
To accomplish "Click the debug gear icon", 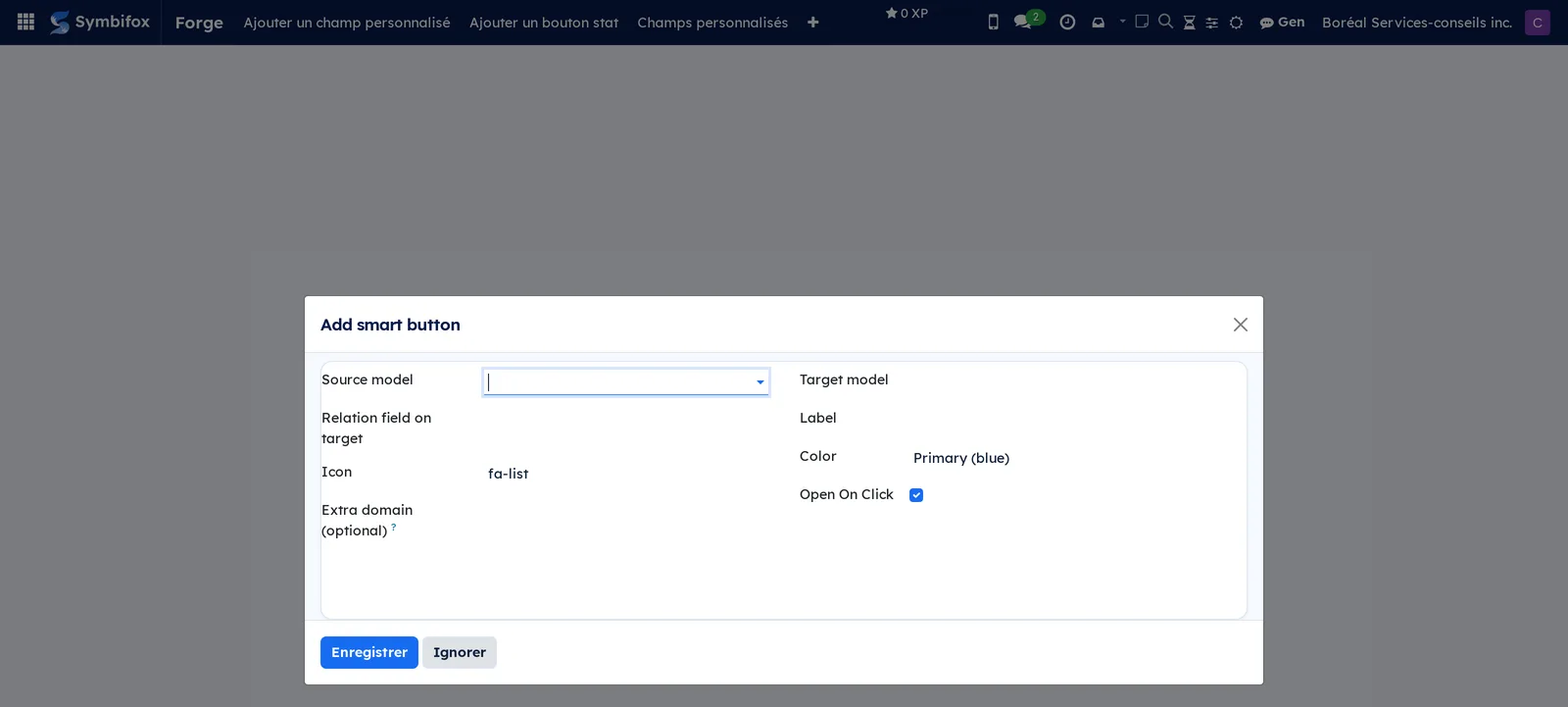I will 1236,23.
